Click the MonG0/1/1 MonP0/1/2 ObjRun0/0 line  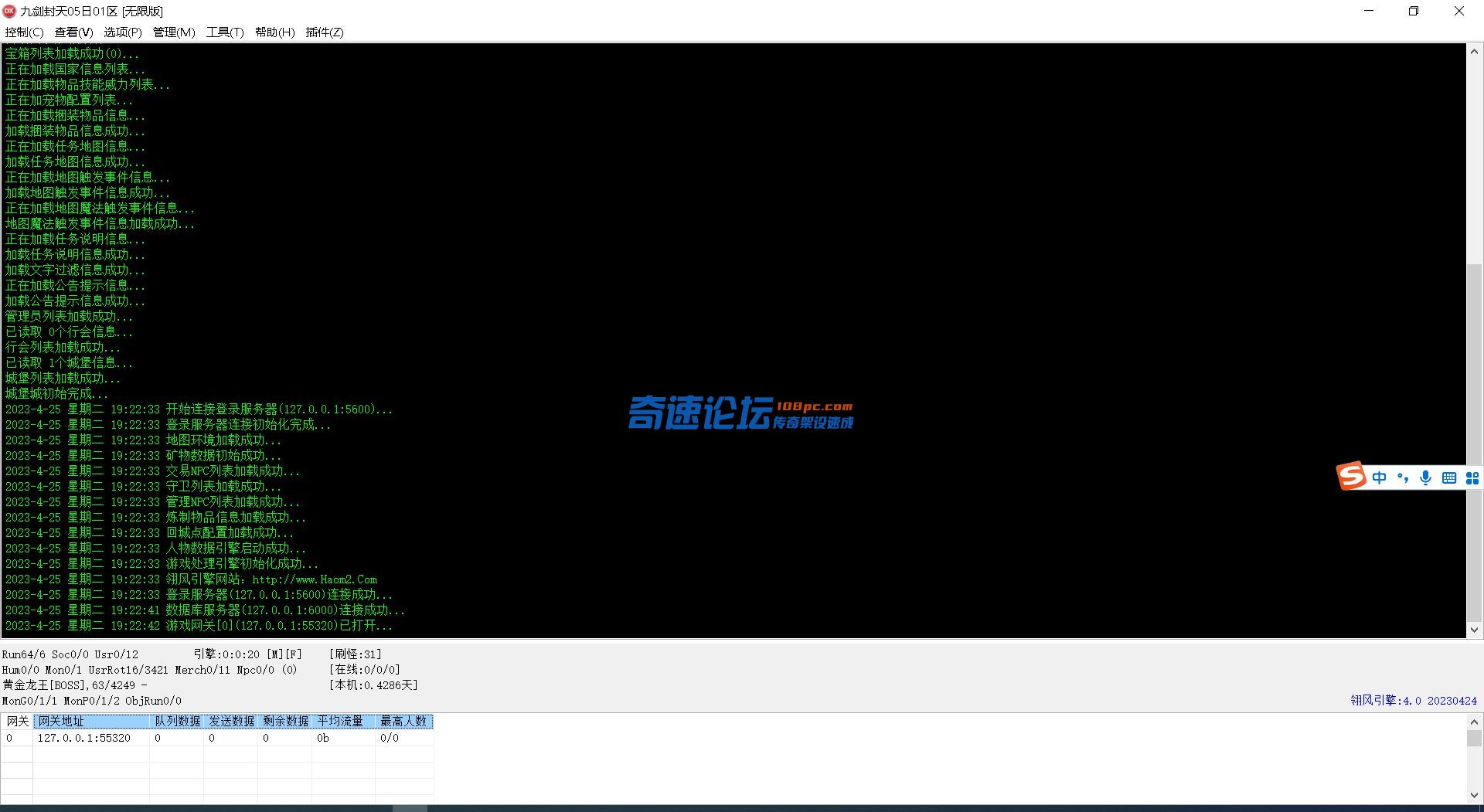[x=92, y=701]
